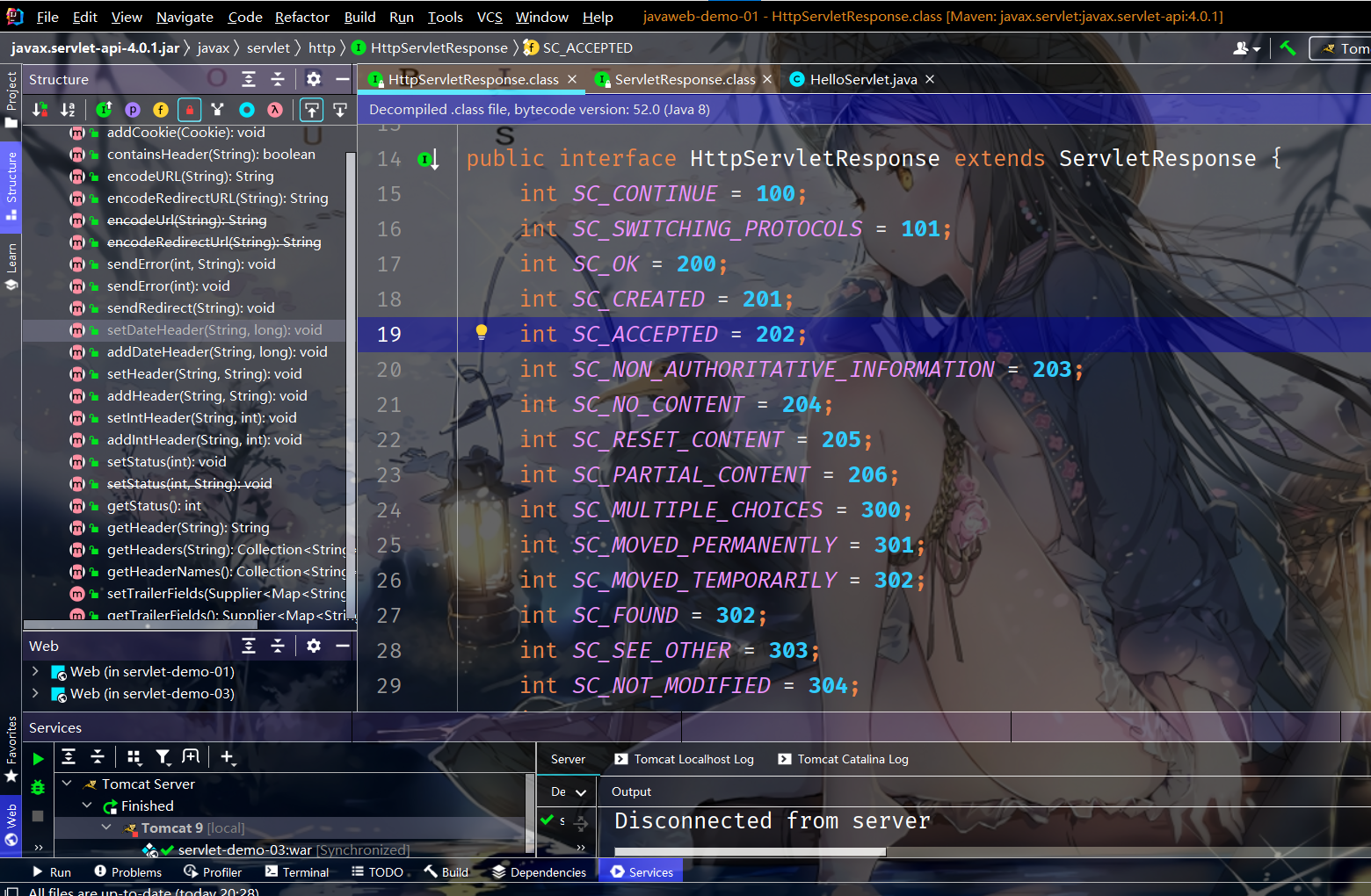Open the Add Service plus dropdown
Viewport: 1371px width, 896px height.
tap(228, 757)
